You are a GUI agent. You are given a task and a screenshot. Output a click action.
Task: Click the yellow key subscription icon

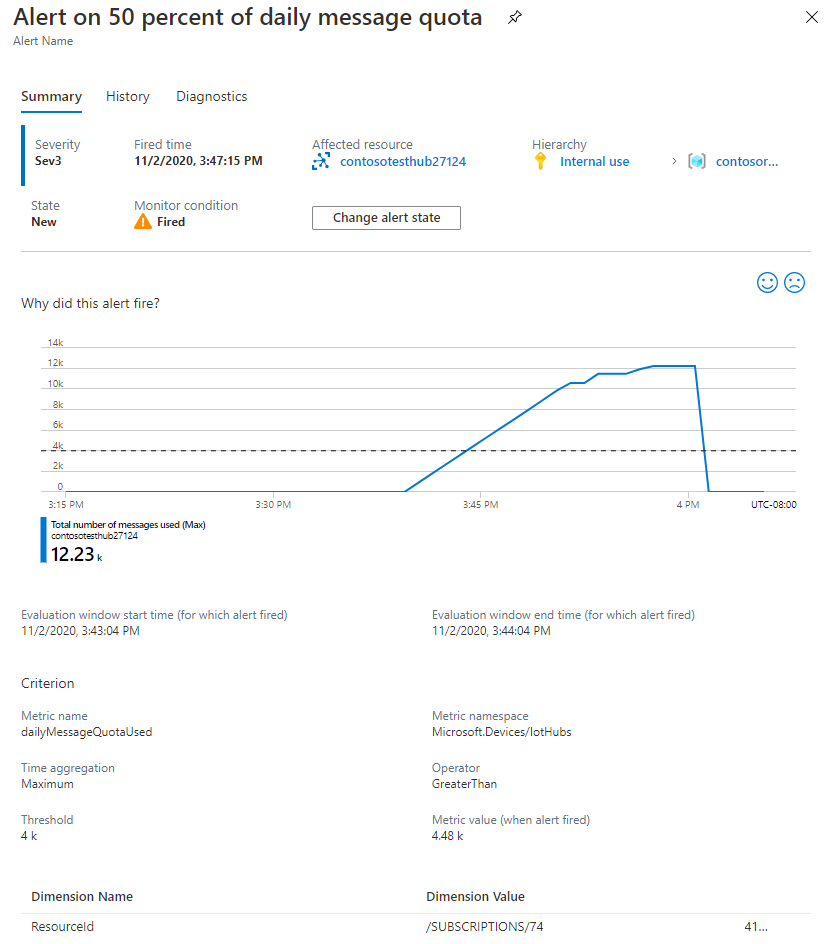(x=541, y=162)
